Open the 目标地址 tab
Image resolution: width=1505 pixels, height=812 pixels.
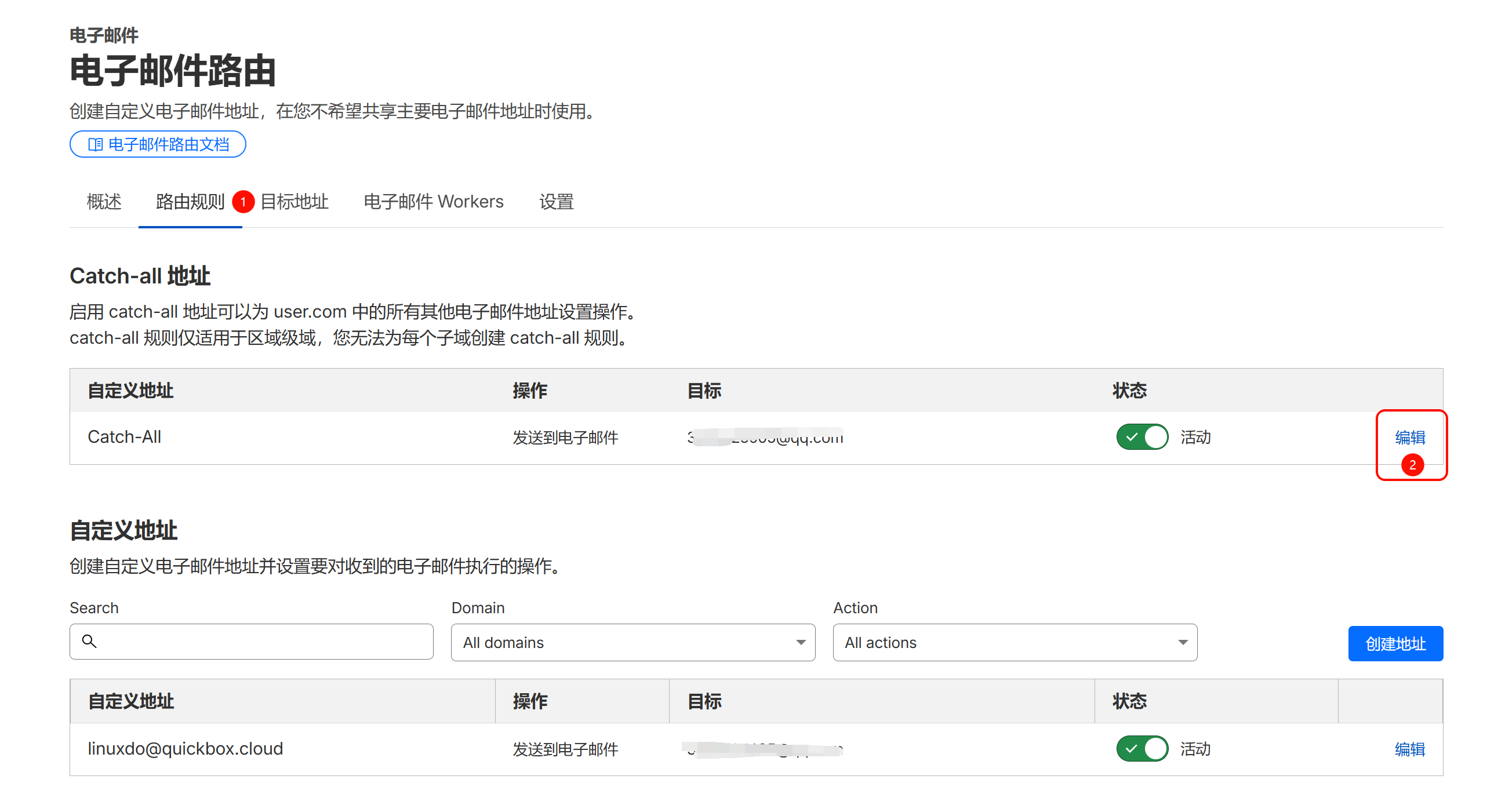pos(295,202)
